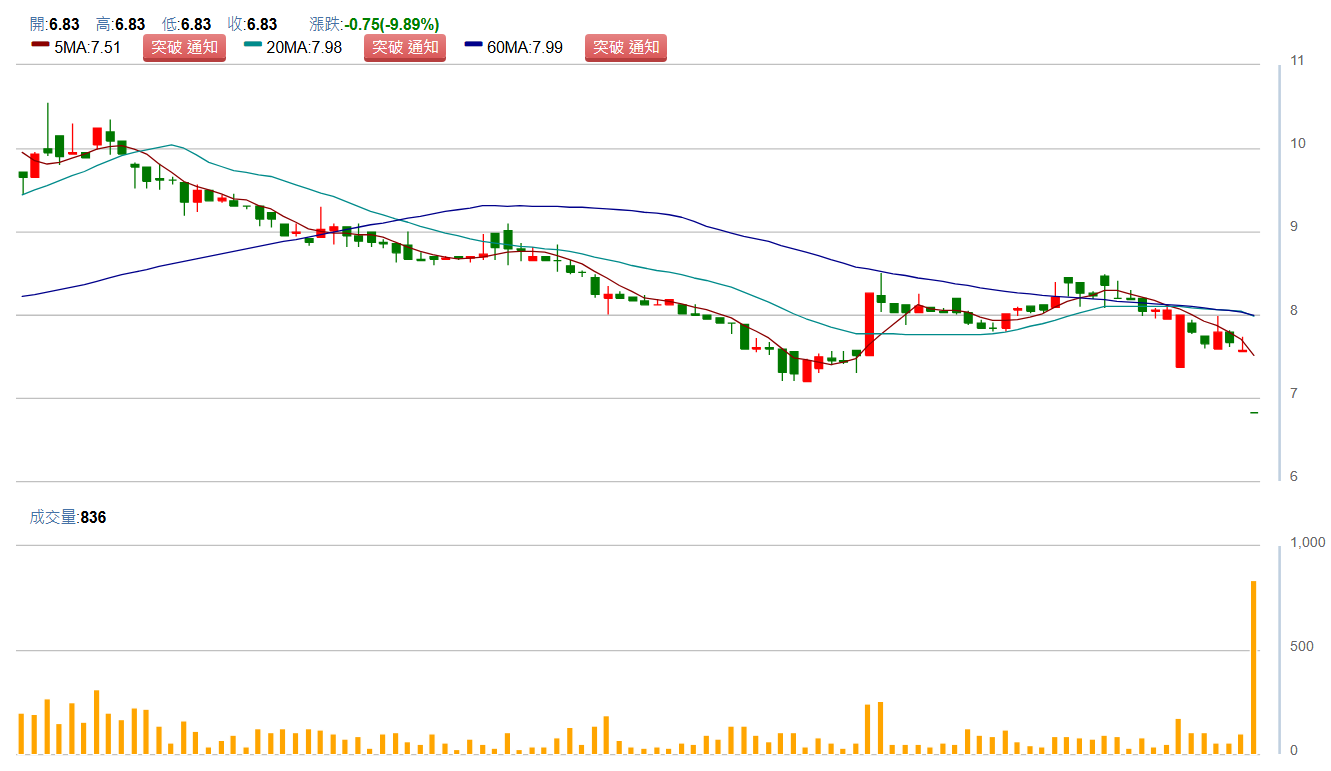Click the tallest orange volume bar

(1254, 667)
